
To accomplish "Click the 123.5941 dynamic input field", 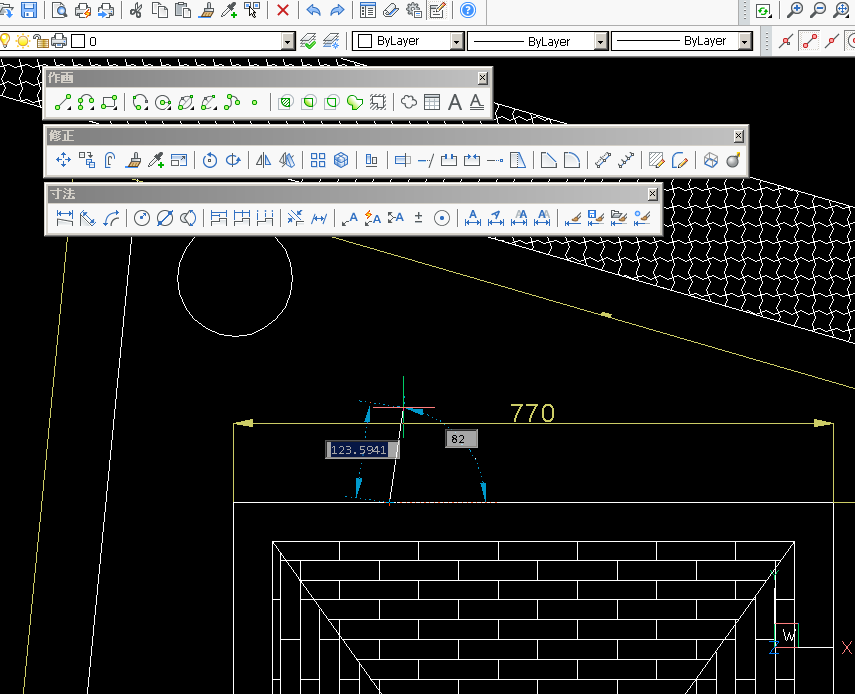I will click(360, 450).
